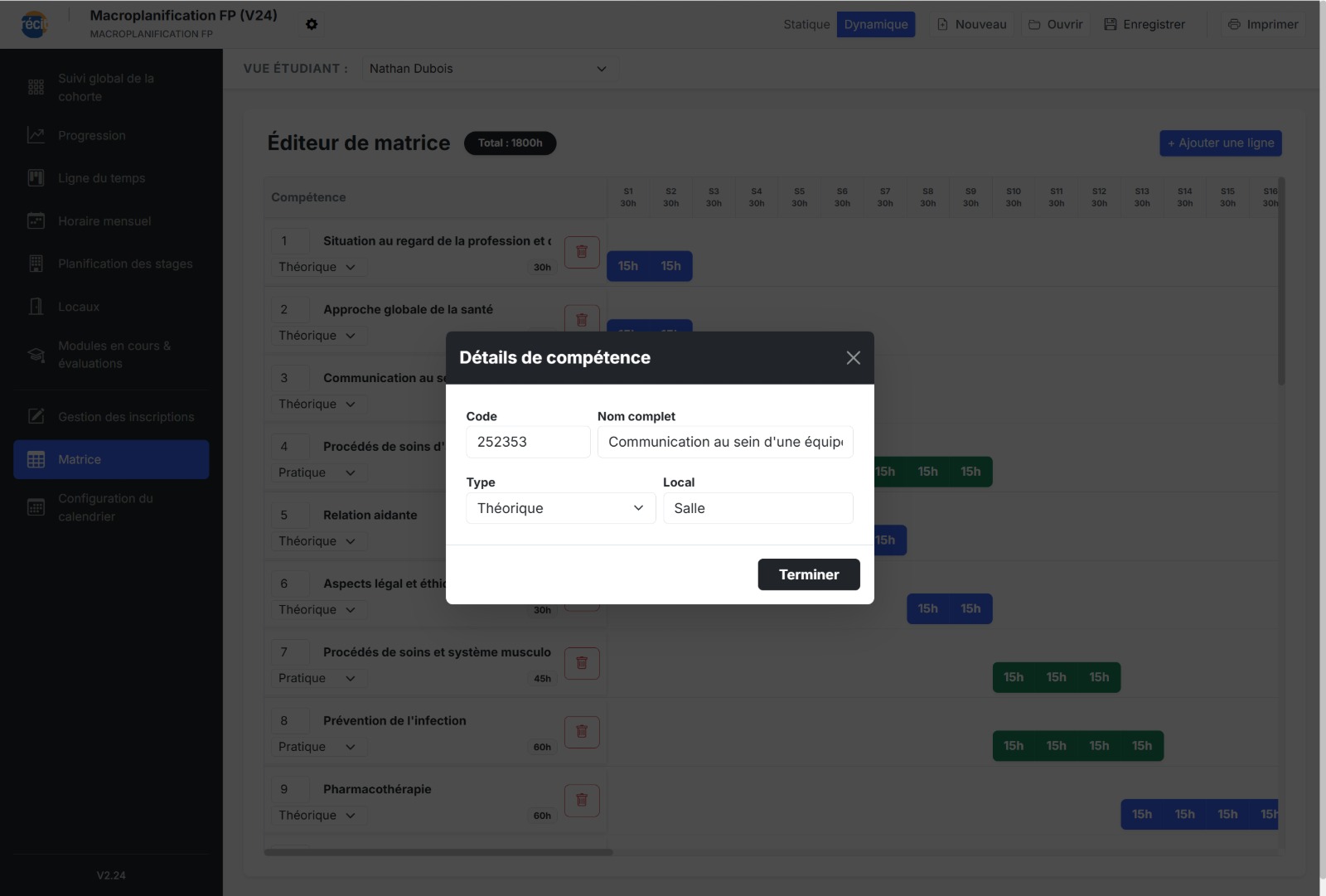This screenshot has height=896, width=1326.
Task: Click the Terminer button
Action: (x=808, y=574)
